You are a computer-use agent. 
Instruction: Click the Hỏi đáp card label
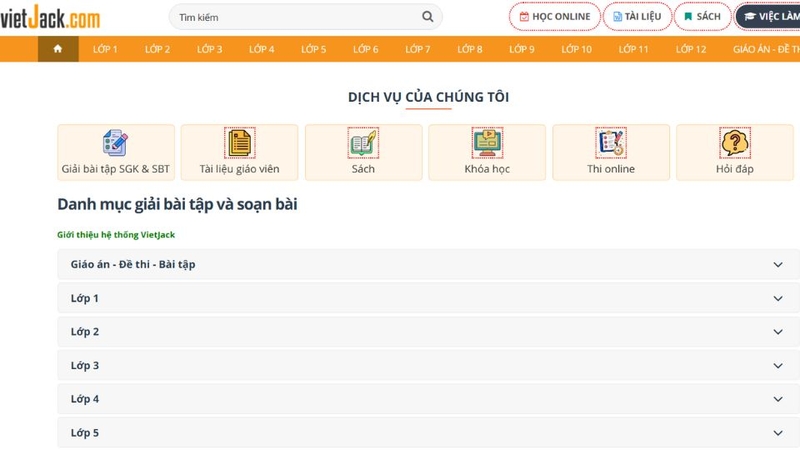(735, 169)
